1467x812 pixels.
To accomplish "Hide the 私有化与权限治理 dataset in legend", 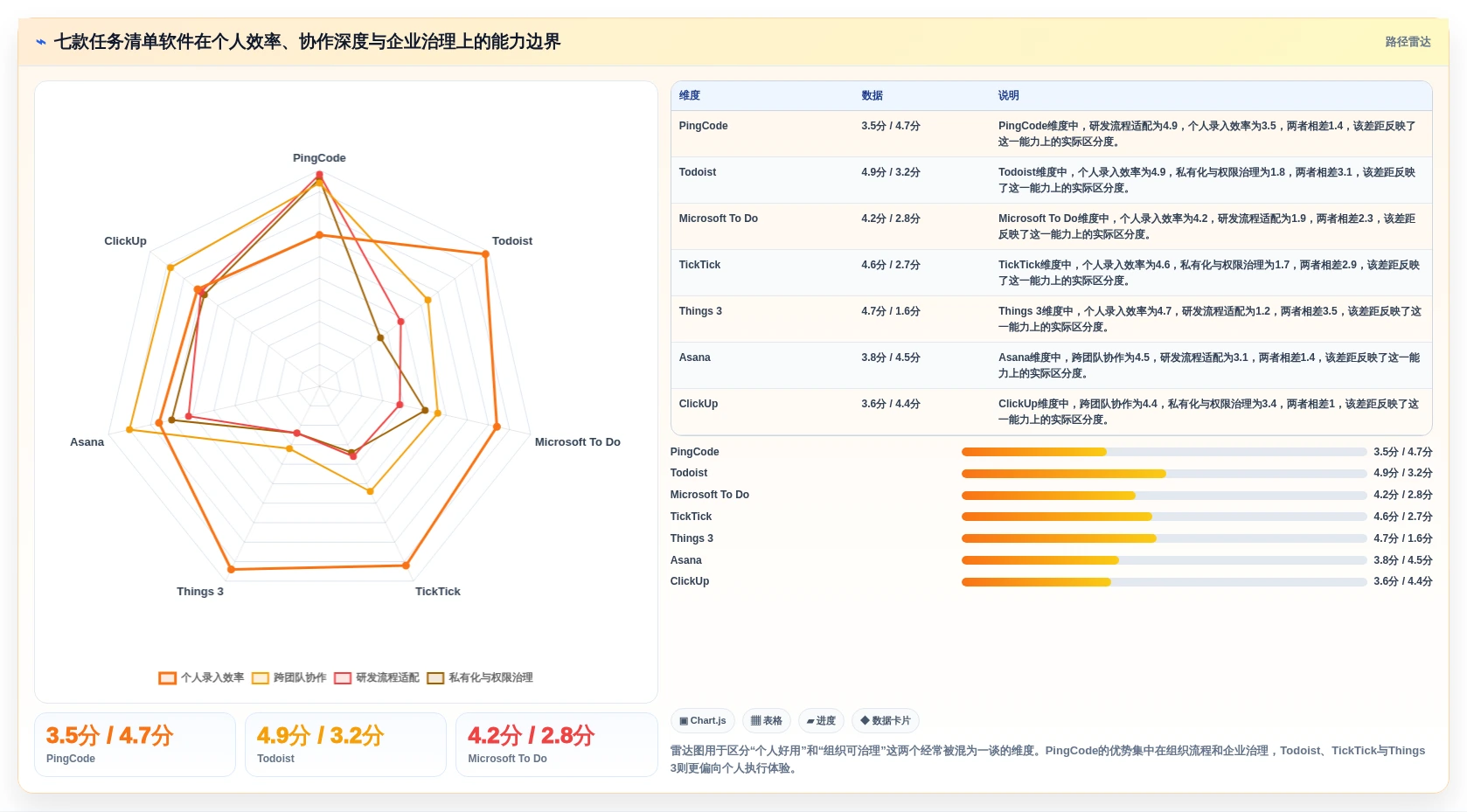I will tap(435, 678).
